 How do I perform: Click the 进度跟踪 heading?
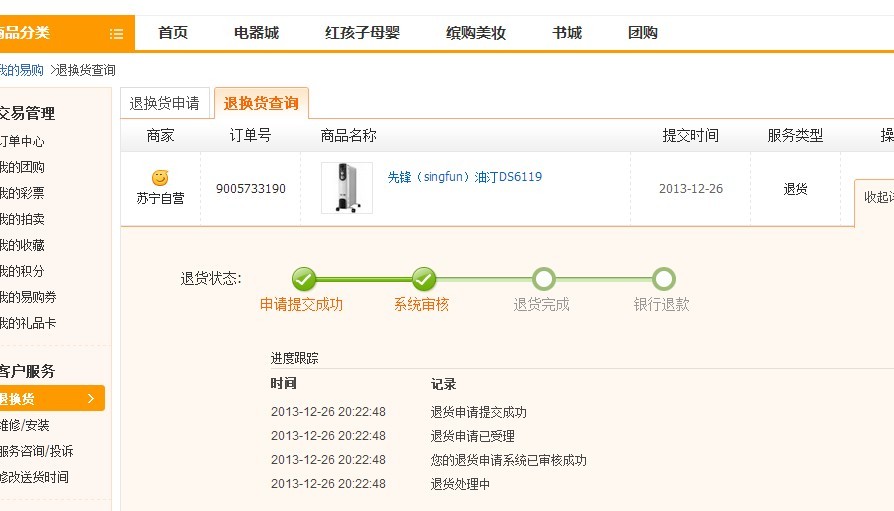[294, 358]
